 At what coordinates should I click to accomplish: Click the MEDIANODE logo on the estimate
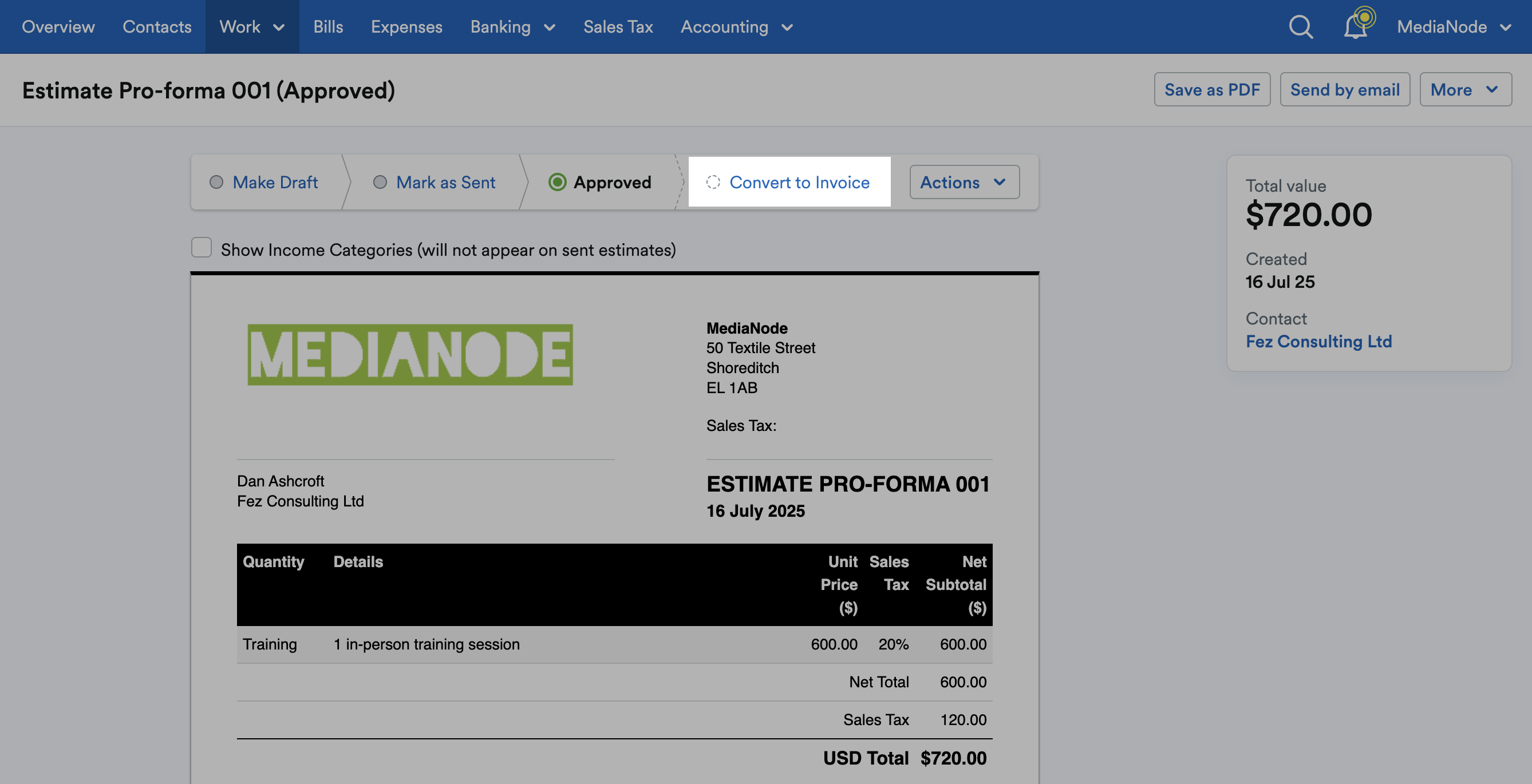pos(409,355)
